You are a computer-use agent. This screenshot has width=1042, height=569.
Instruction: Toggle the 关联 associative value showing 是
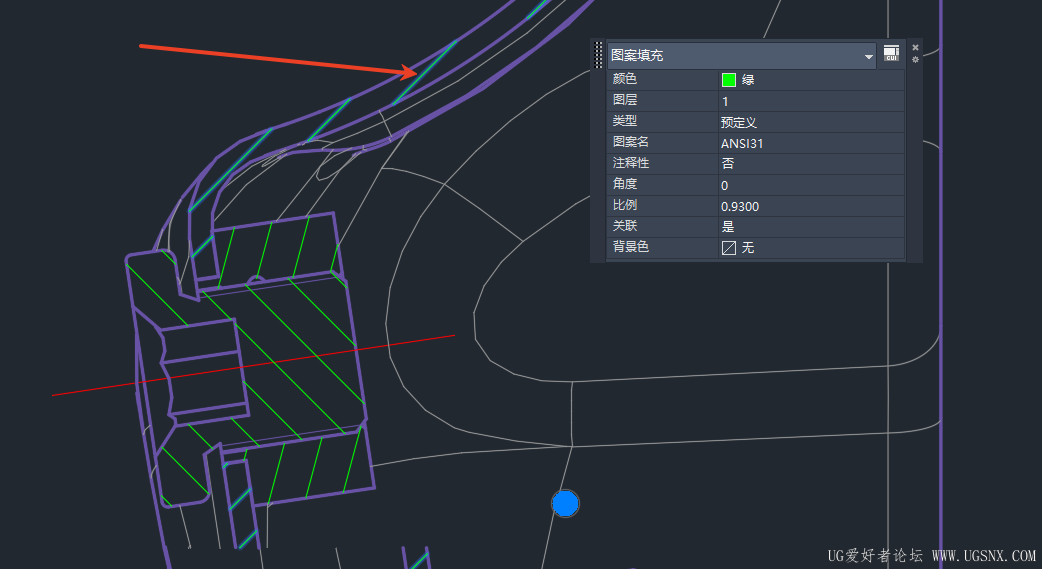coord(811,227)
